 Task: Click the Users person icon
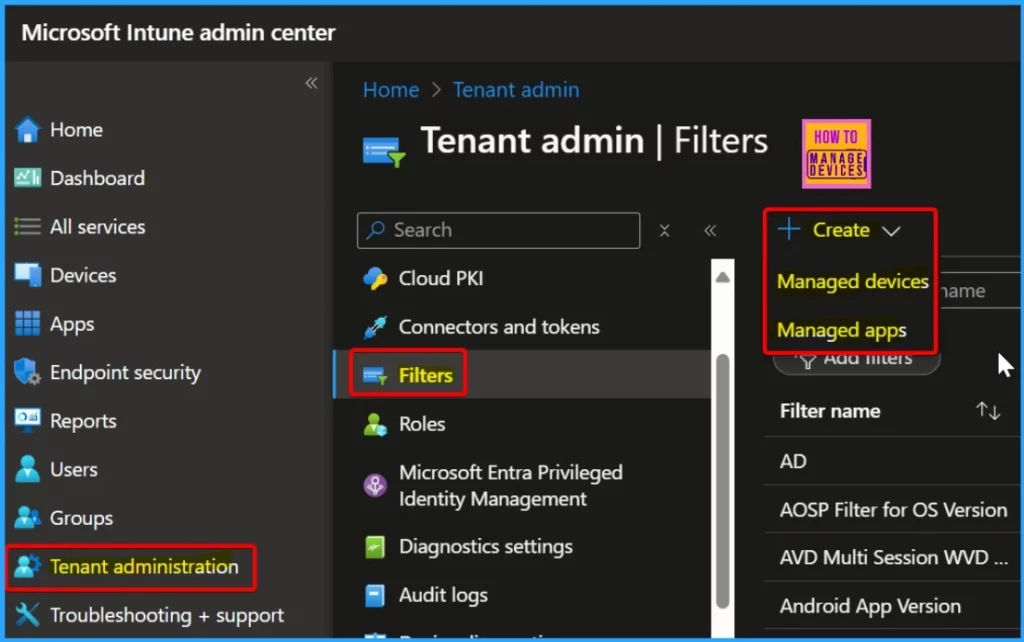click(x=27, y=469)
